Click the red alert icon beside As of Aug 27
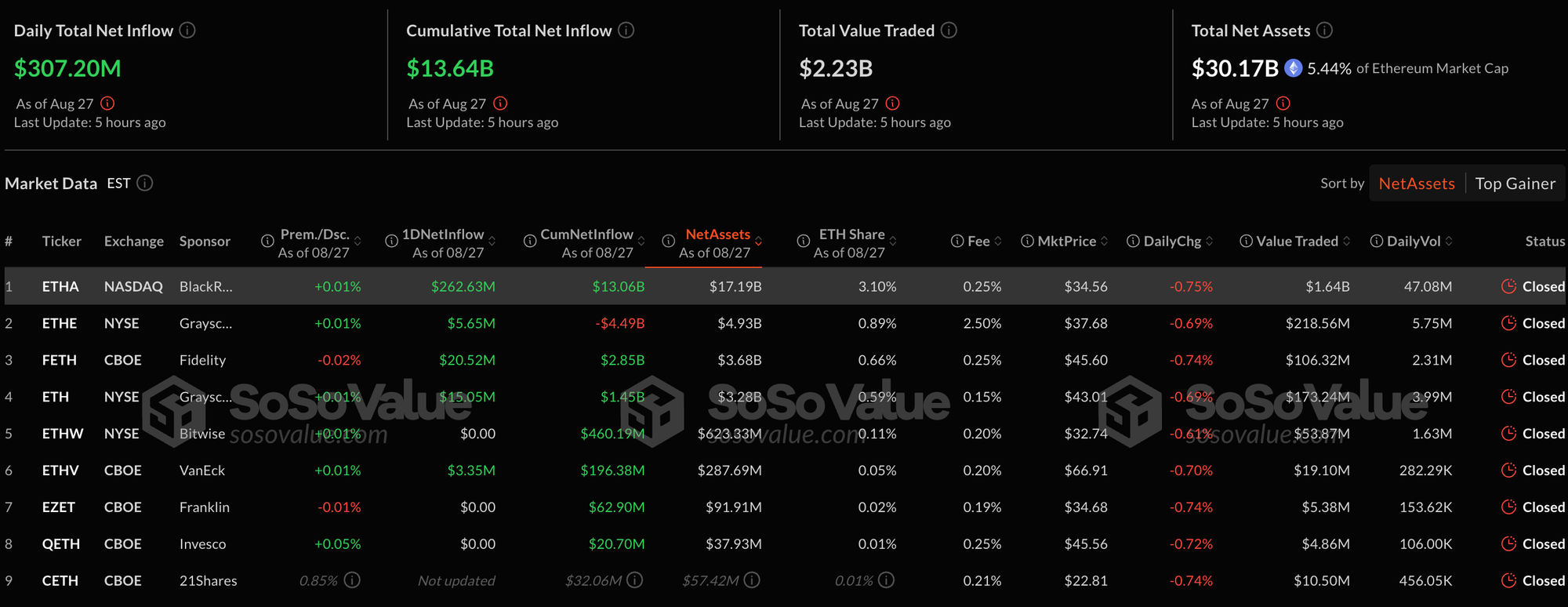This screenshot has height=607, width=1568. [108, 103]
